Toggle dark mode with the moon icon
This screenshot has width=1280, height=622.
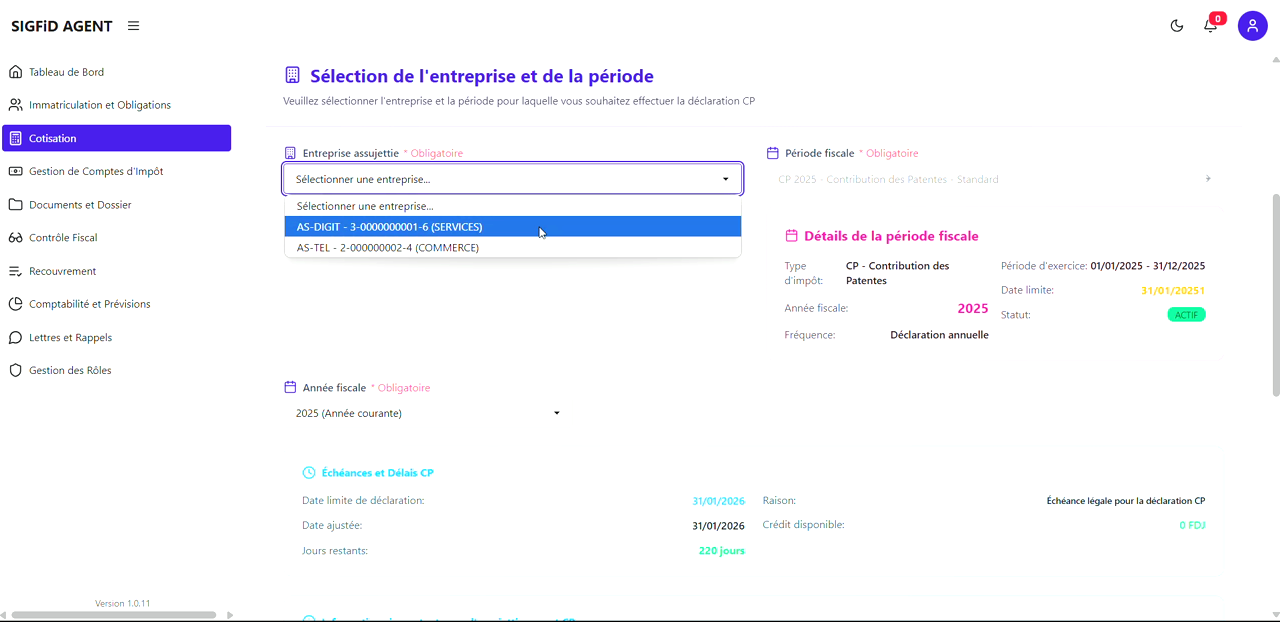click(x=1176, y=26)
